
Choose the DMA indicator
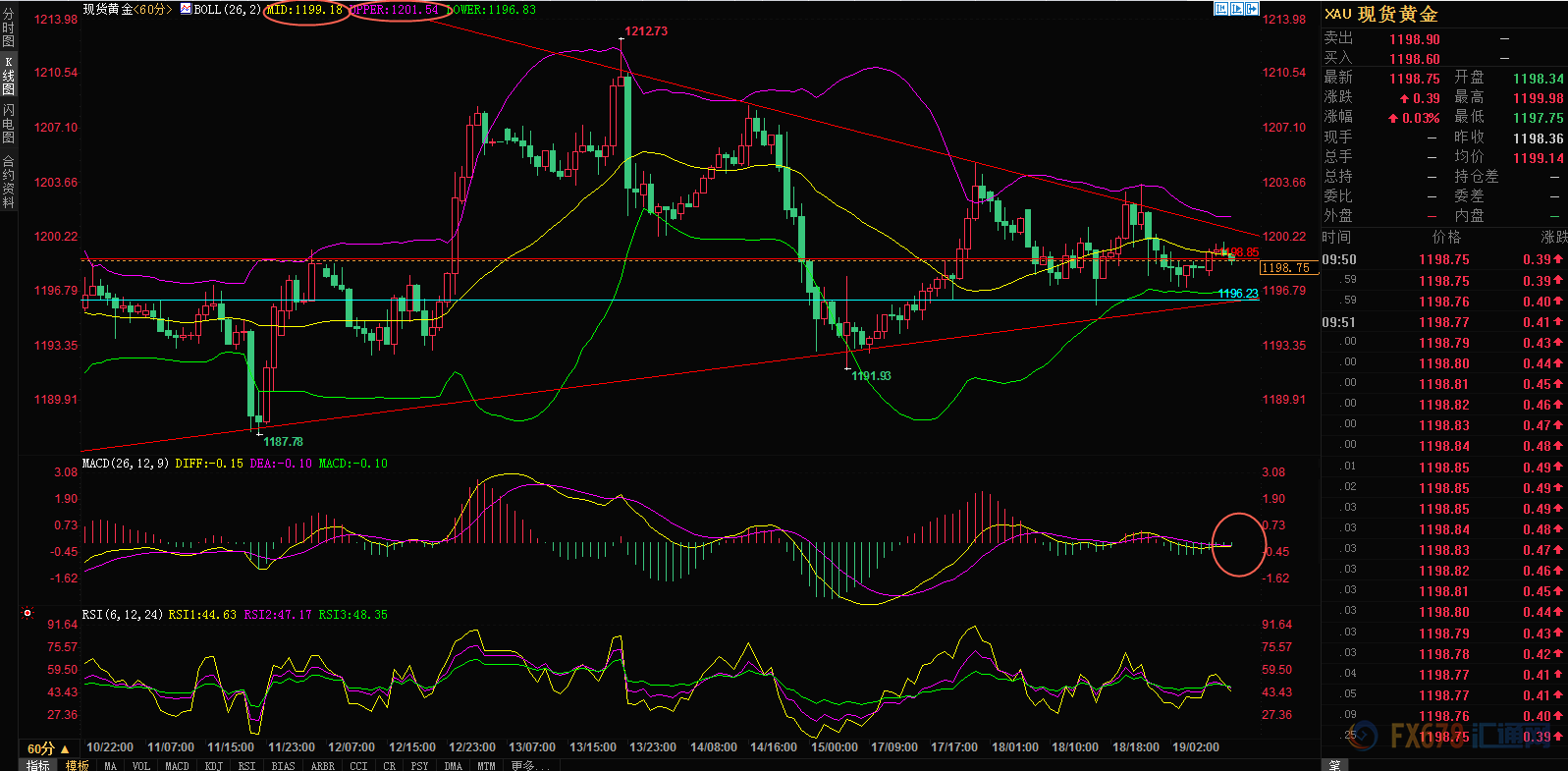pos(453,766)
